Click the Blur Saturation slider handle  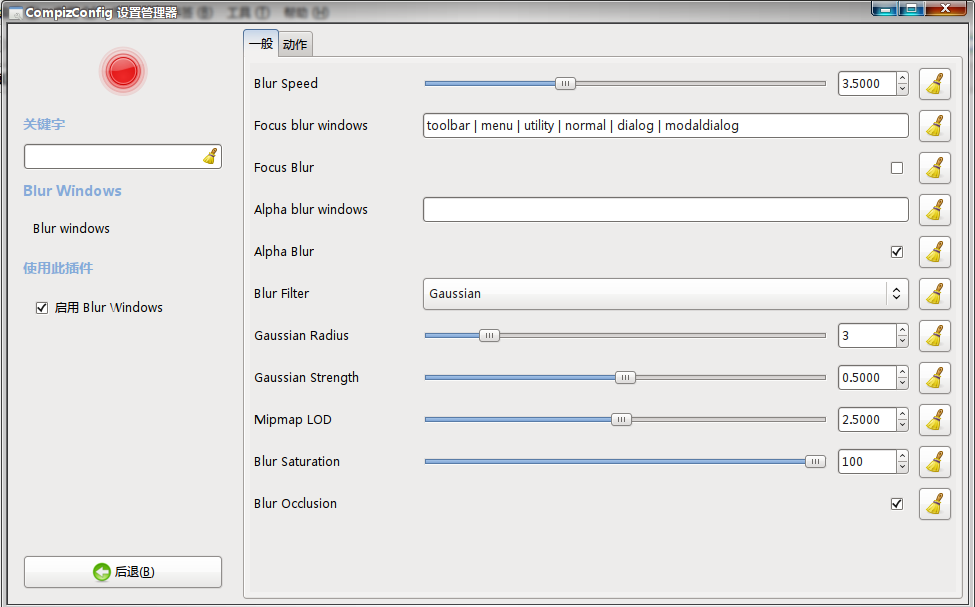(x=815, y=461)
